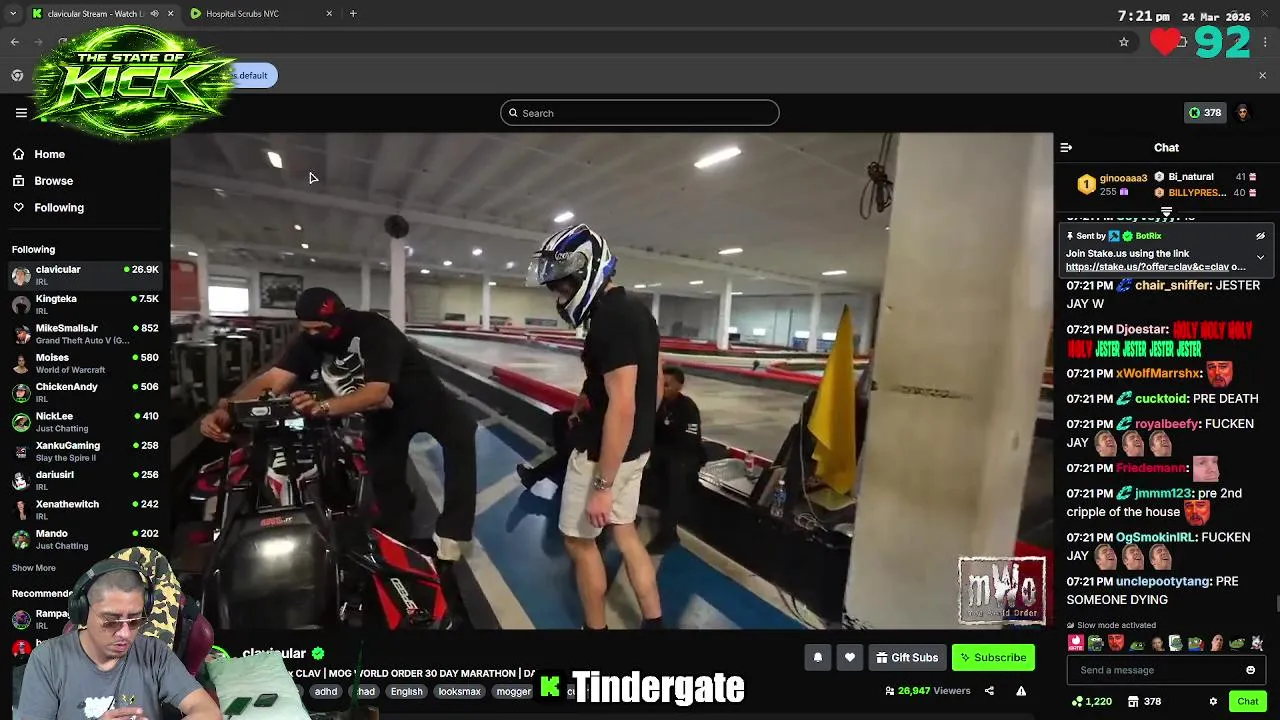1280x720 pixels.
Task: Open NickLee channel in Following list
Action: pyautogui.click(x=85, y=421)
